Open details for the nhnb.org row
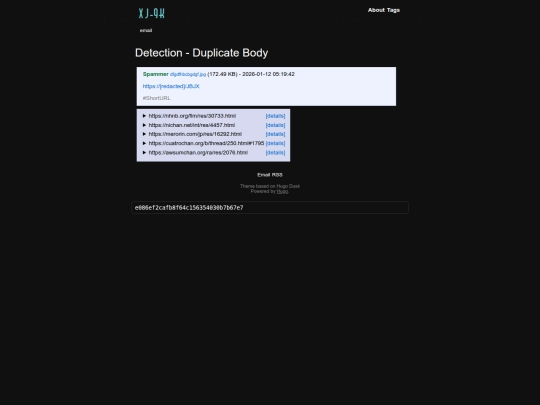 [x=275, y=116]
